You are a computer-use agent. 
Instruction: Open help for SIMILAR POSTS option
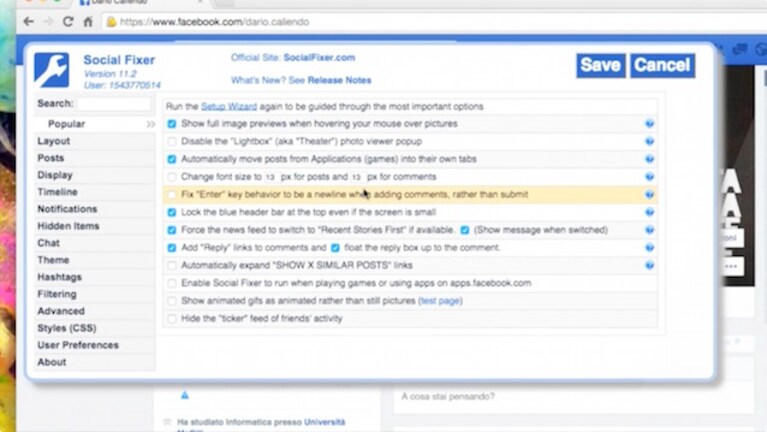[649, 265]
